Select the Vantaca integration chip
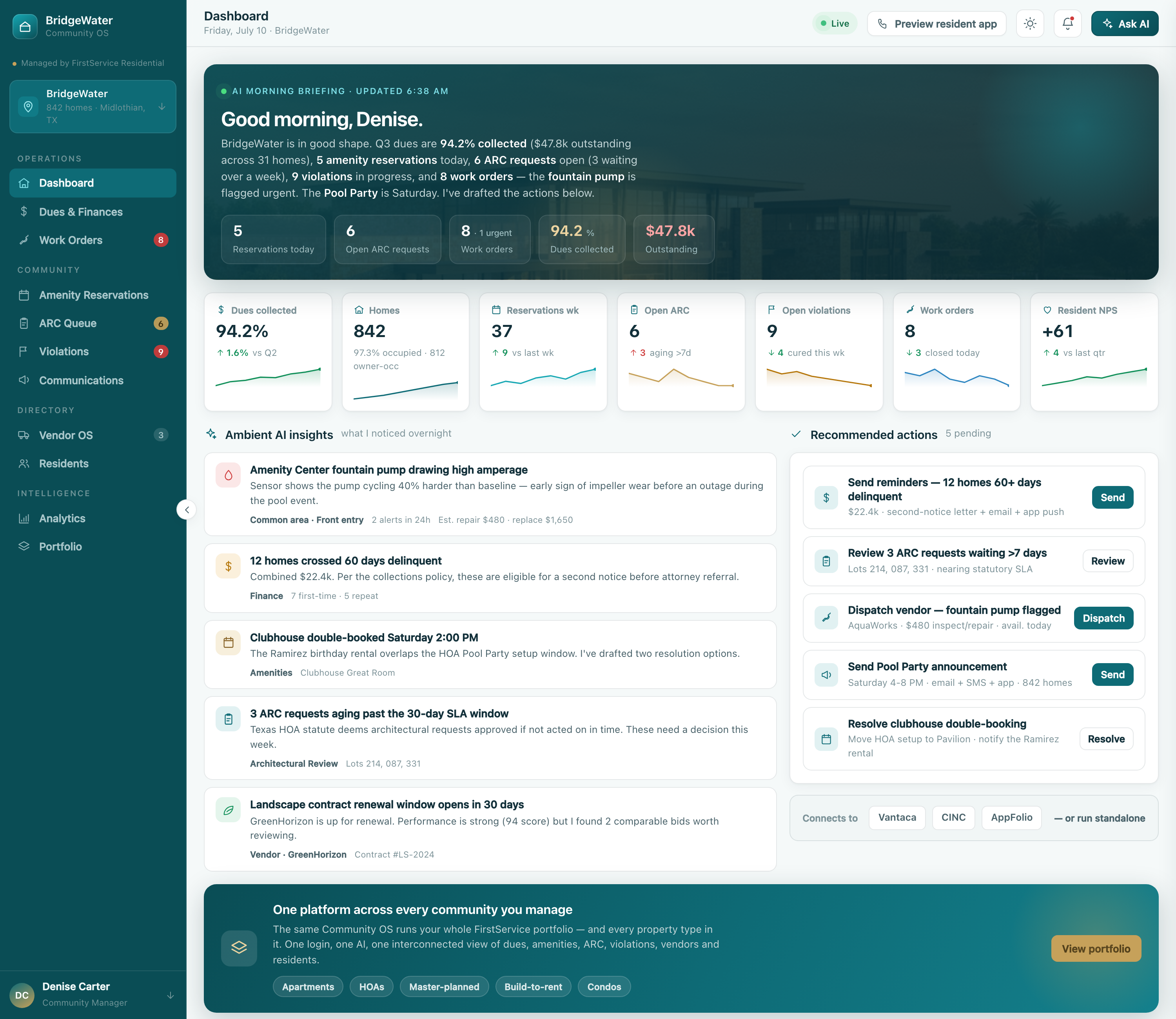1176x1019 pixels. (897, 818)
